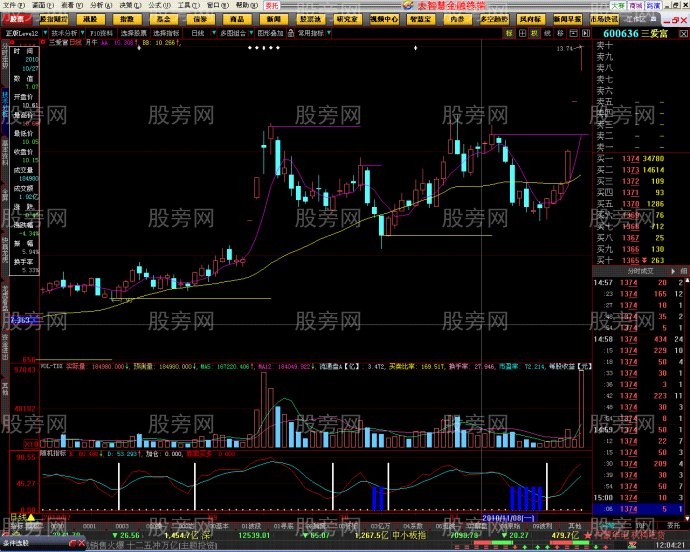Viewport: 690px width, 552px height.
Task: Open the 新闻早报 toolbar button
Action: [x=567, y=19]
